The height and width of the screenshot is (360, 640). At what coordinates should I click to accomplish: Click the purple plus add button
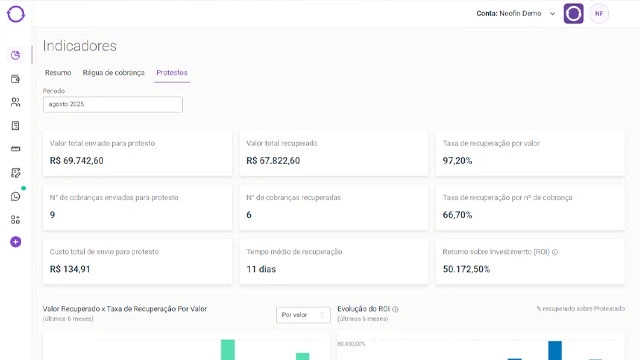pyautogui.click(x=16, y=242)
